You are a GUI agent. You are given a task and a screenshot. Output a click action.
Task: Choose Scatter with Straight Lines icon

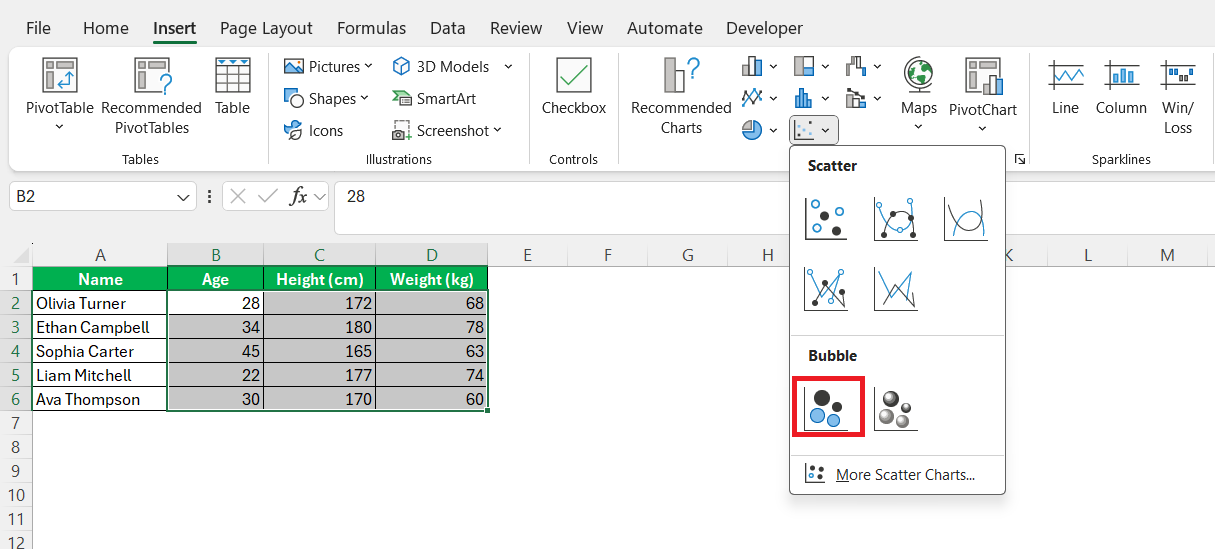tap(896, 289)
